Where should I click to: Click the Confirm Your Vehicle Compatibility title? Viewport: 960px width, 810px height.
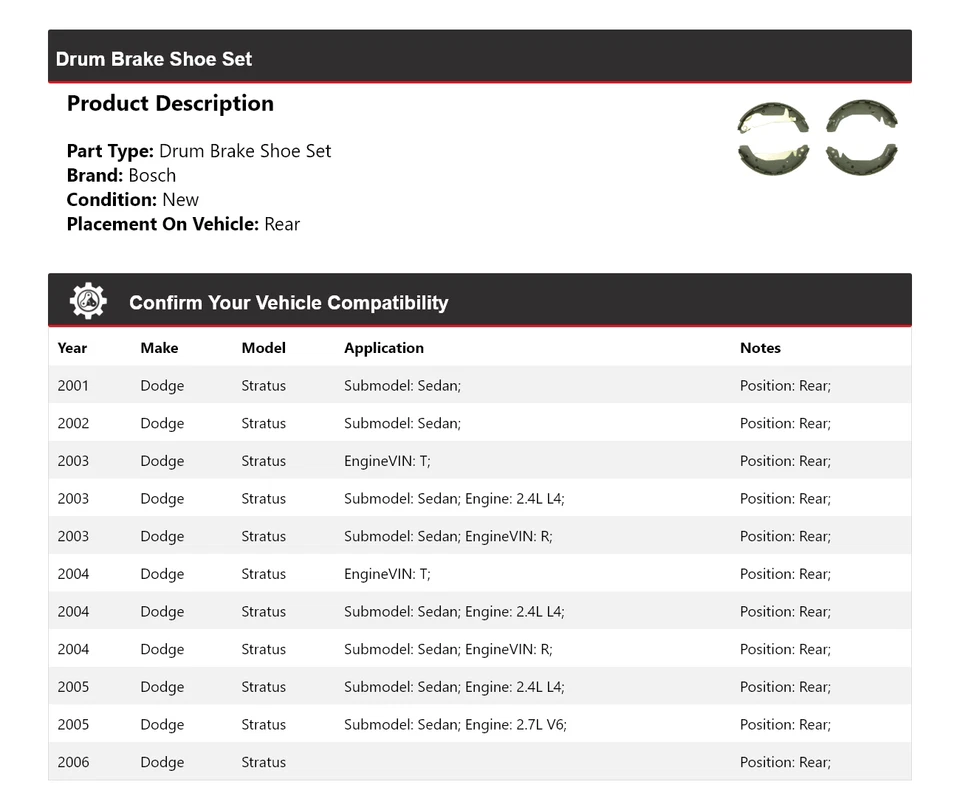[288, 303]
